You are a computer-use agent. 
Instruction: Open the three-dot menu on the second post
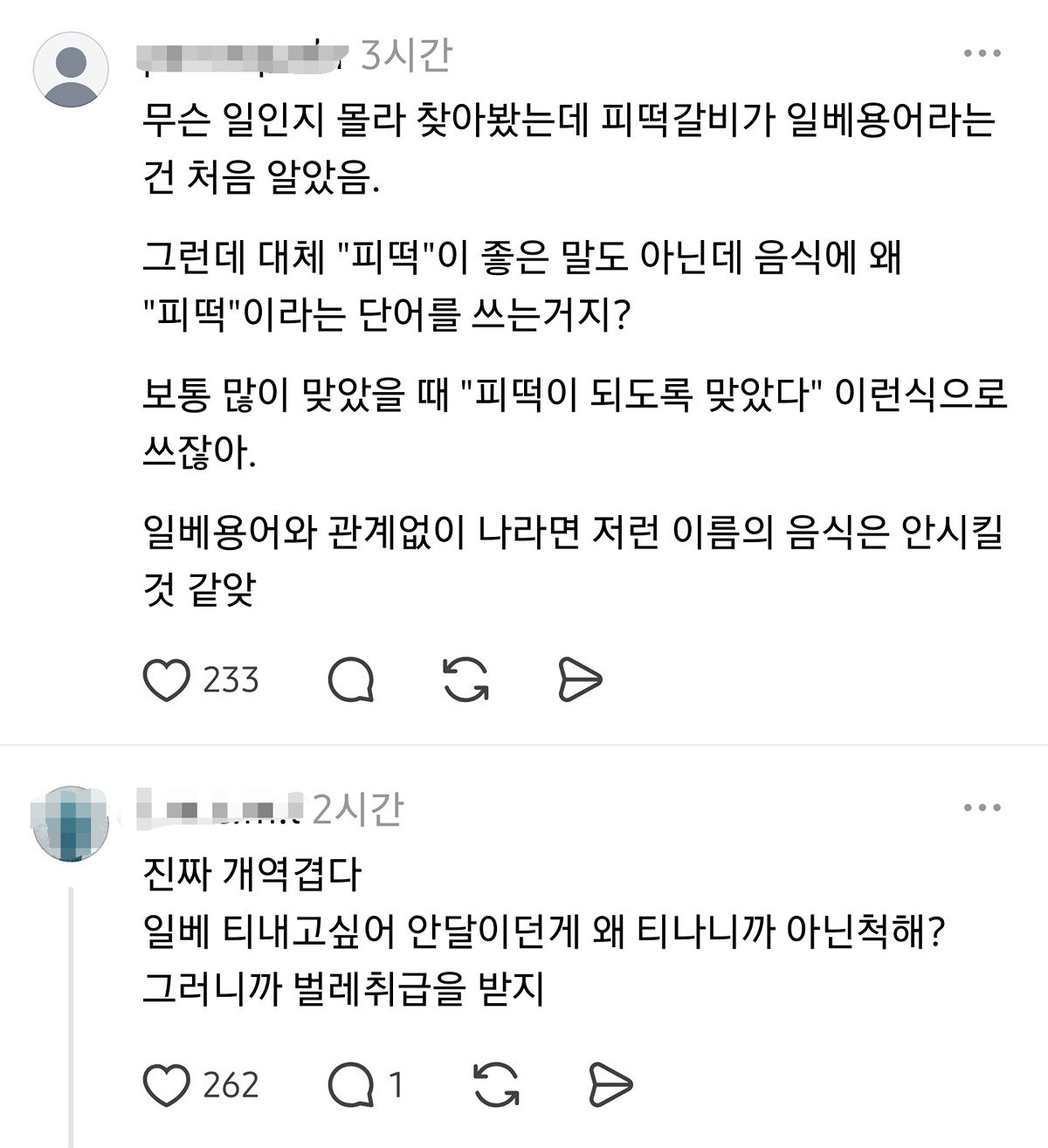982,808
